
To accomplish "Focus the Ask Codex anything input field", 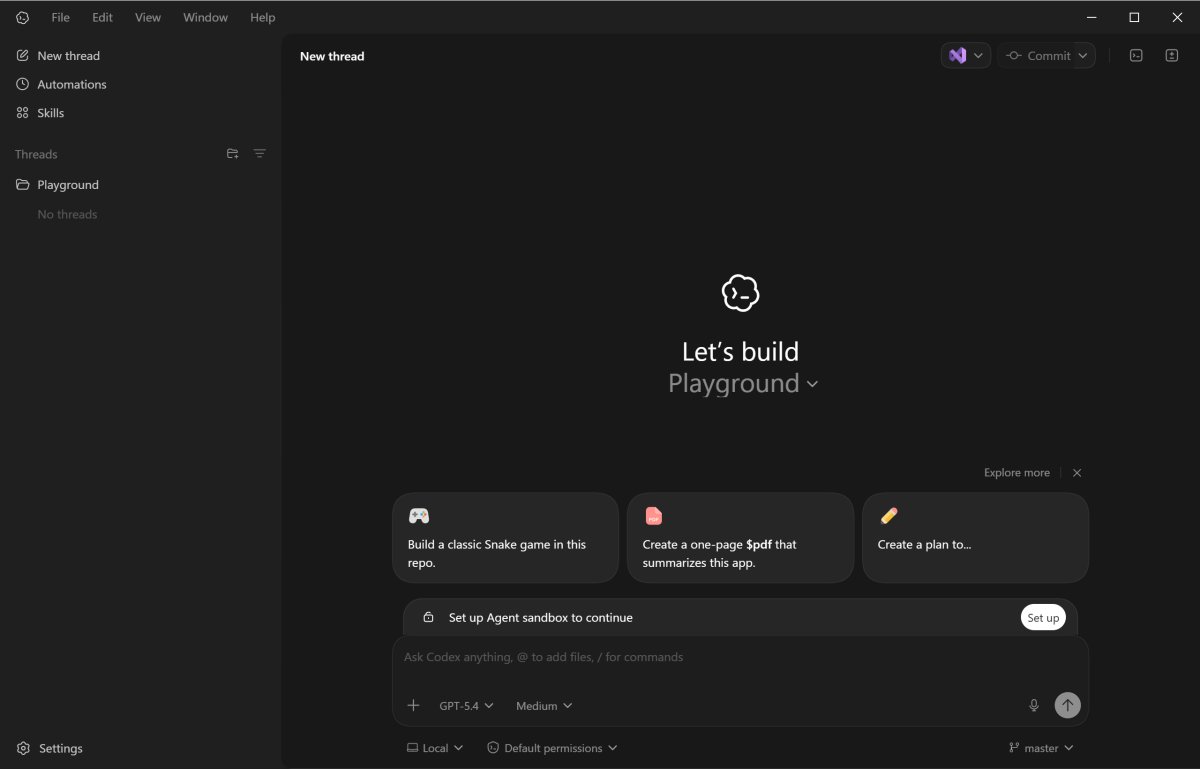I will [x=741, y=658].
